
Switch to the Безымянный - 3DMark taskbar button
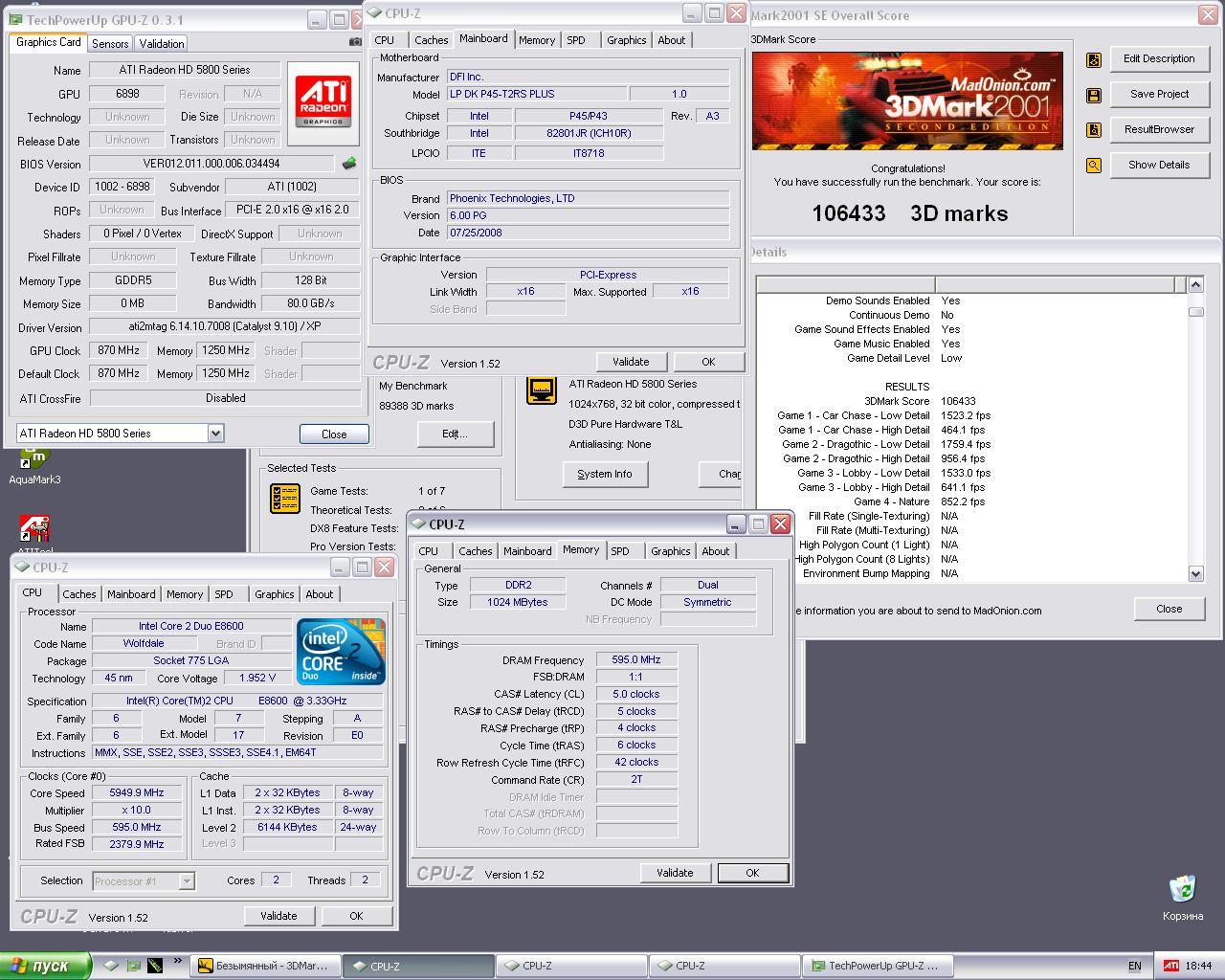265,966
